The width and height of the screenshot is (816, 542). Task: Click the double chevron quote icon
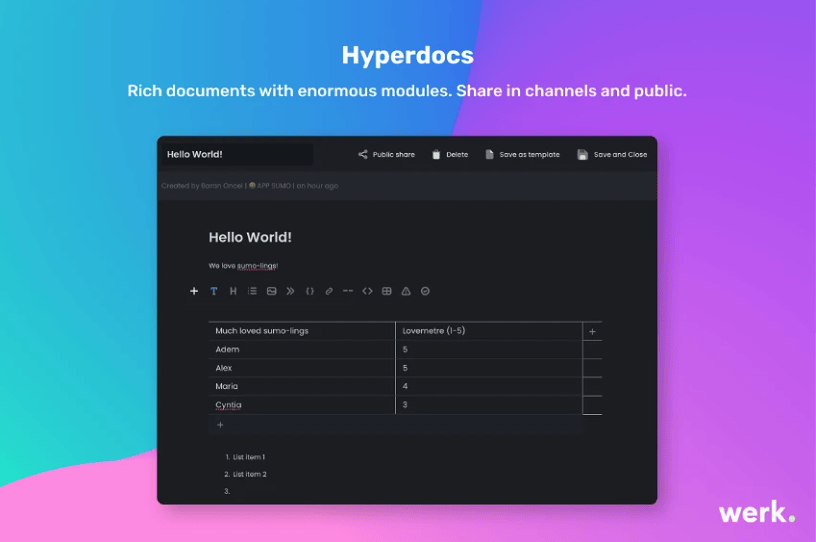tap(290, 291)
